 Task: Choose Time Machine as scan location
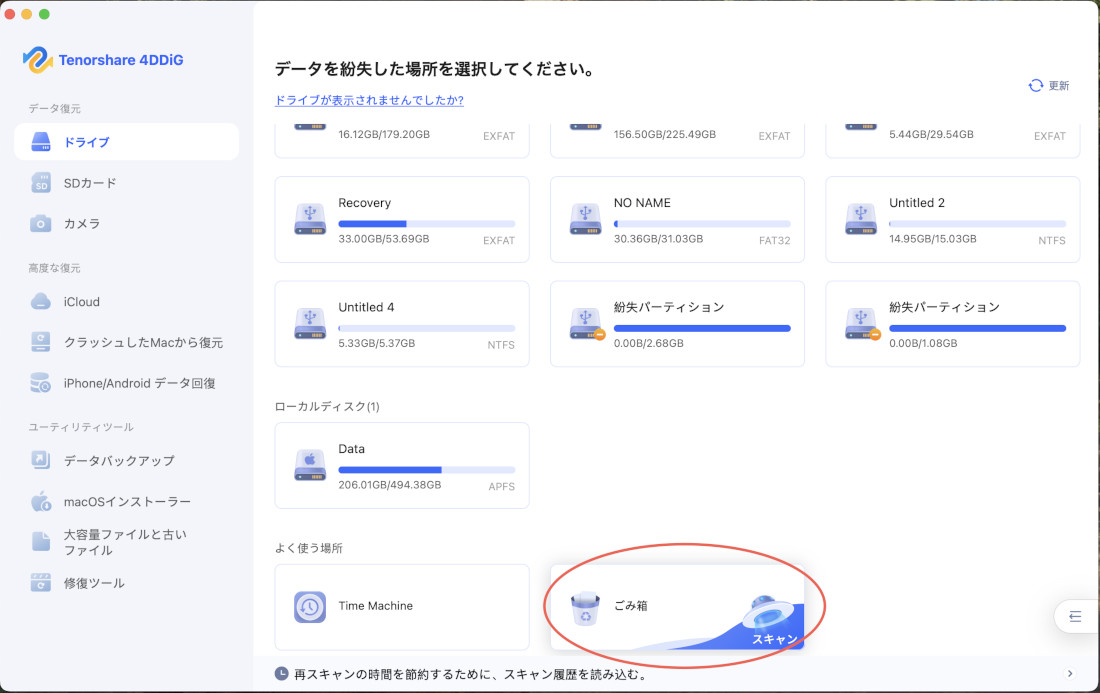click(401, 607)
